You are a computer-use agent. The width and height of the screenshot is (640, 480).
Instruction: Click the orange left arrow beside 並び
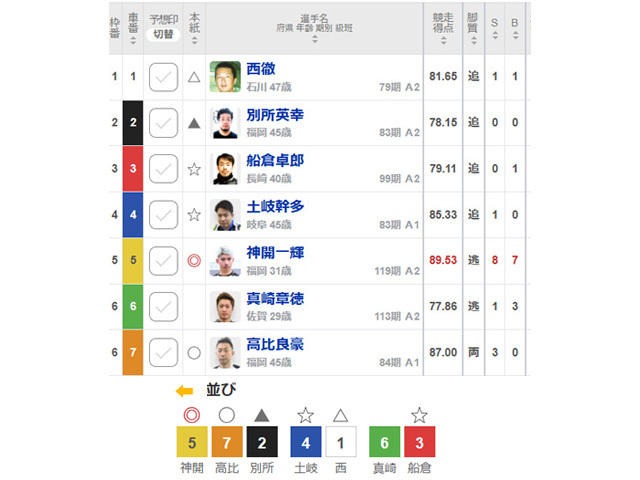[x=184, y=391]
